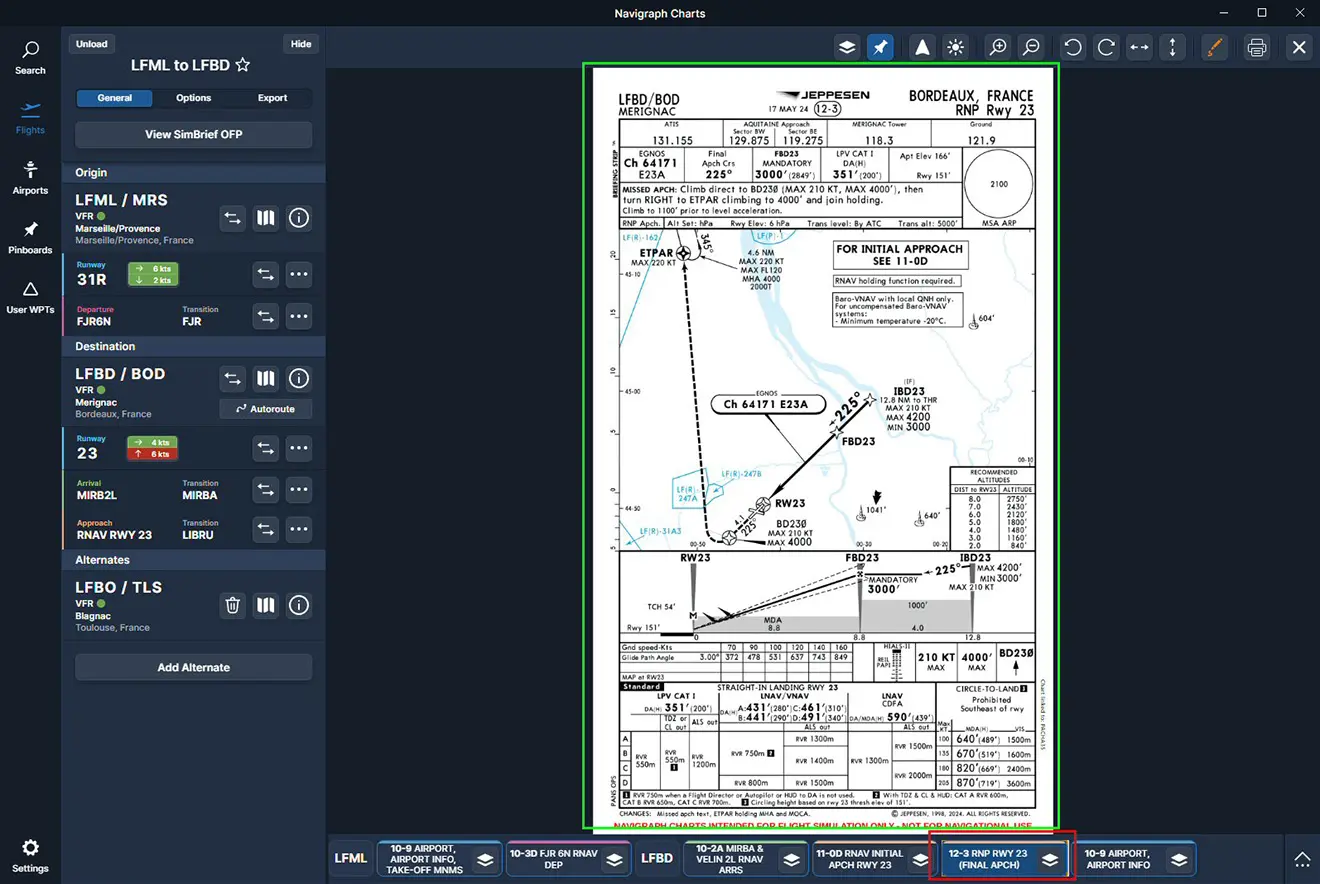The height and width of the screenshot is (884, 1320).
Task: Open the Flights section in the sidebar
Action: (x=30, y=118)
